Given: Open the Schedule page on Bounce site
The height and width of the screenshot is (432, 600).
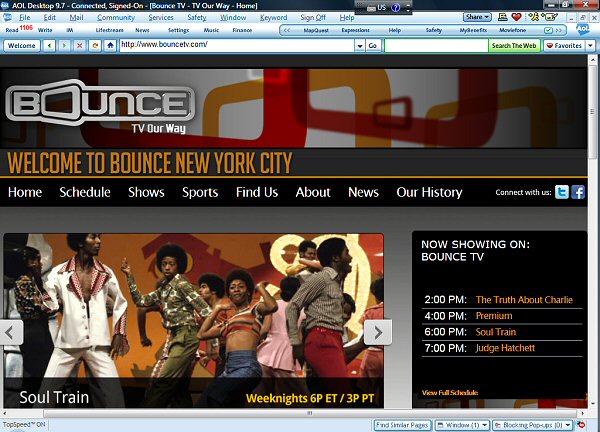Looking at the screenshot, I should click(x=85, y=192).
